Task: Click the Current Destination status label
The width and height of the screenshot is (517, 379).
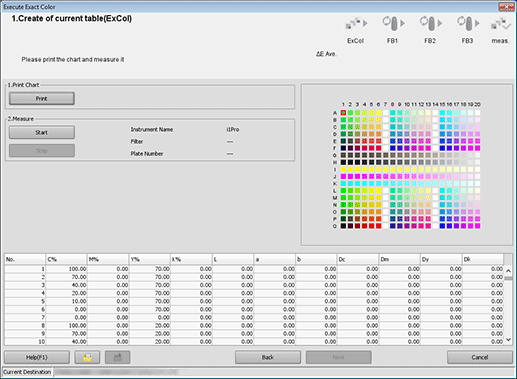Action: coord(27,372)
